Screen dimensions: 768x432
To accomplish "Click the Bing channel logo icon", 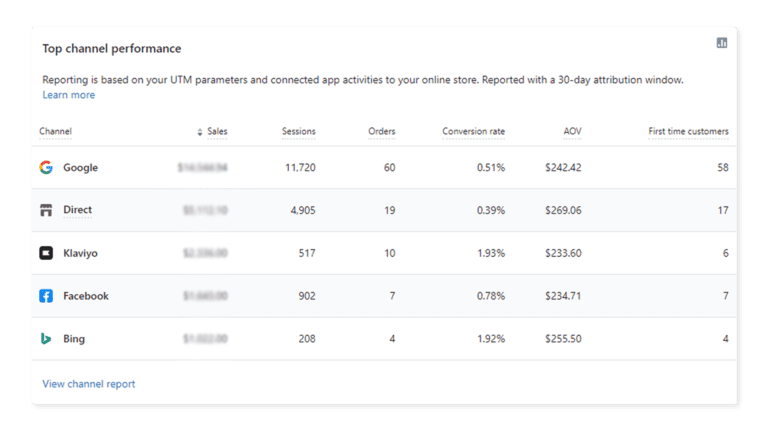I will 46,339.
